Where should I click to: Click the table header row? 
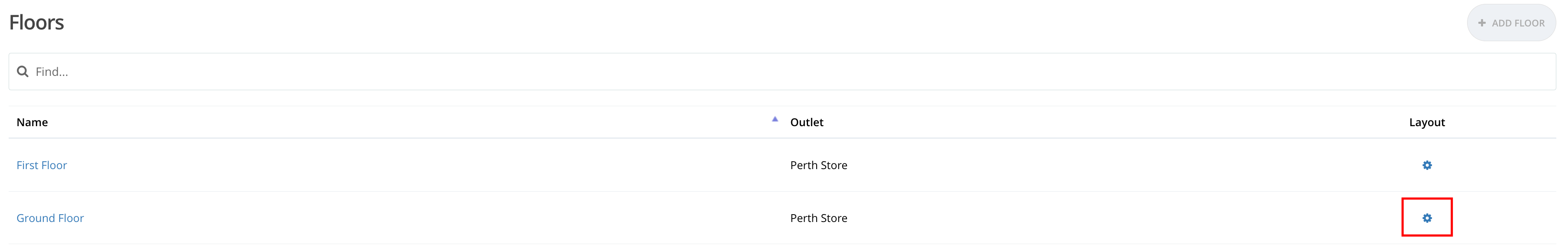point(1096,122)
